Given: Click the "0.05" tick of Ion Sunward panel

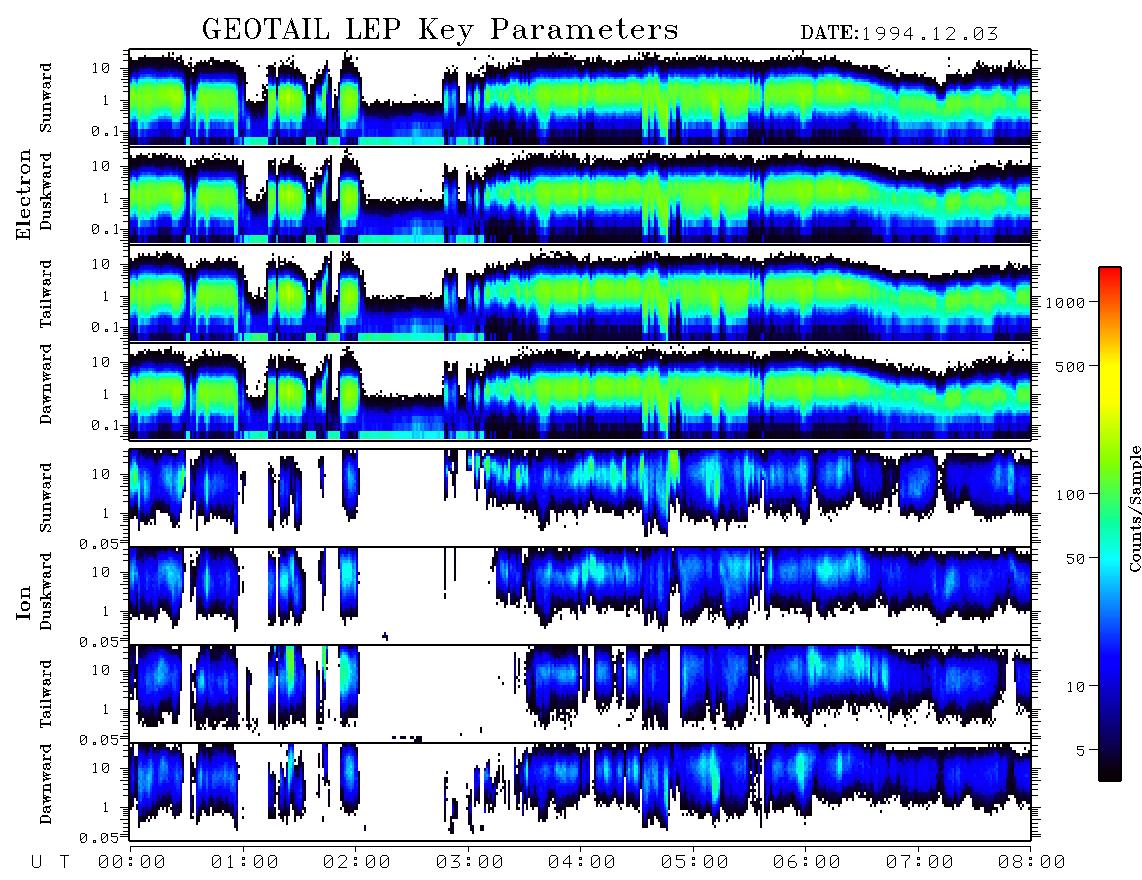Looking at the screenshot, I should pos(99,544).
